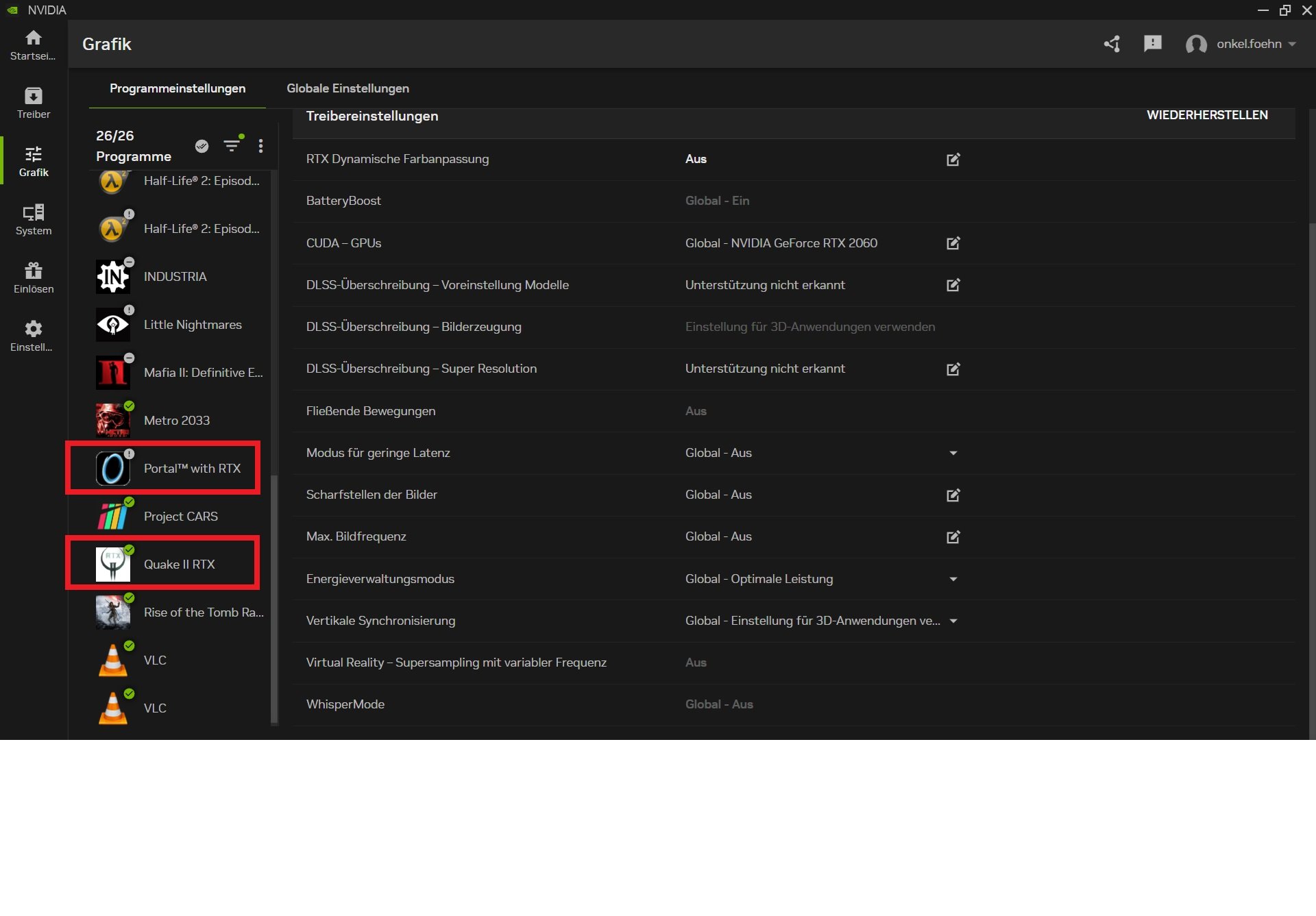
Task: Open the feedback notification icon
Action: 1153,44
